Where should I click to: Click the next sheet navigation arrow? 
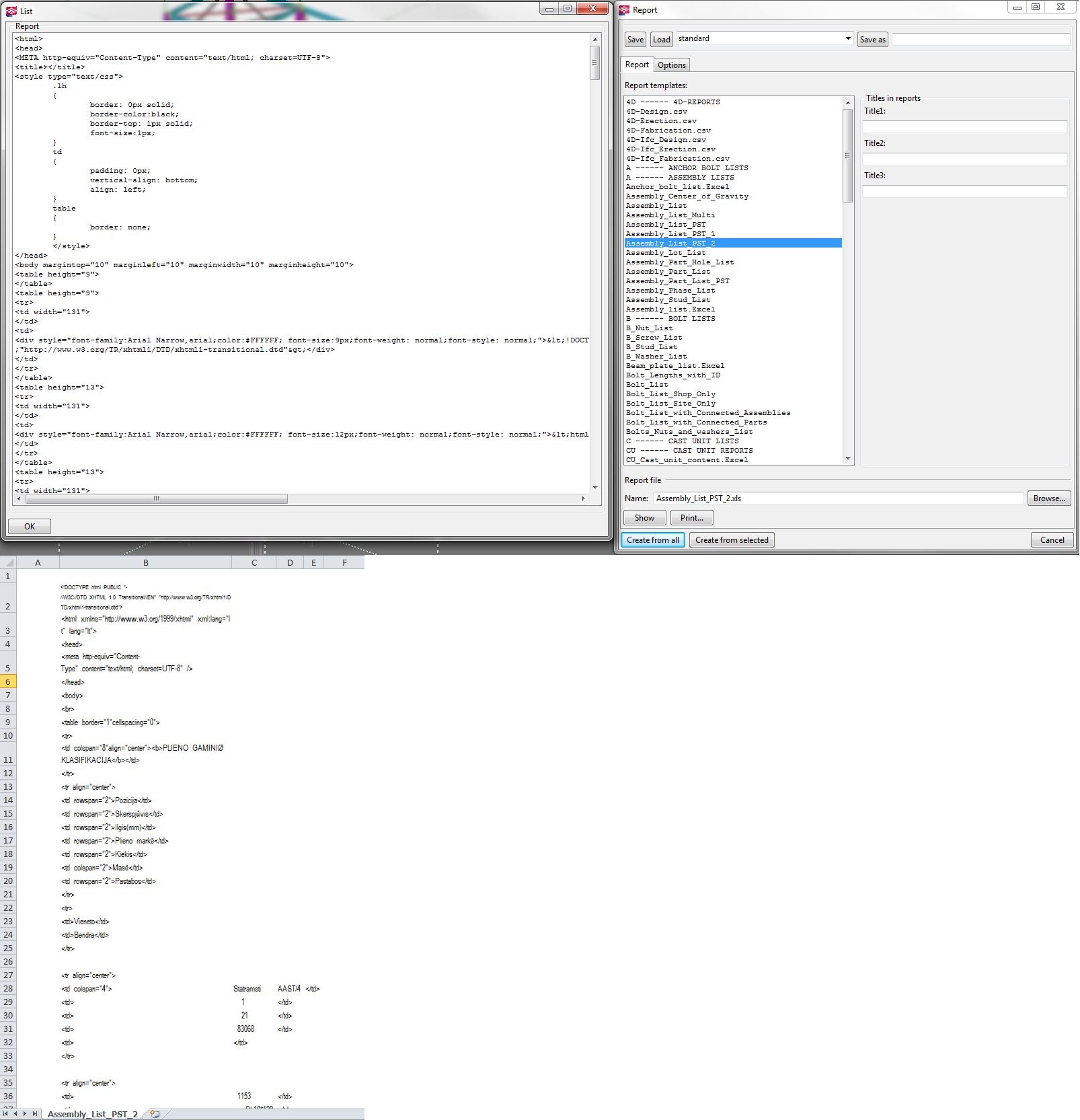[x=25, y=1113]
